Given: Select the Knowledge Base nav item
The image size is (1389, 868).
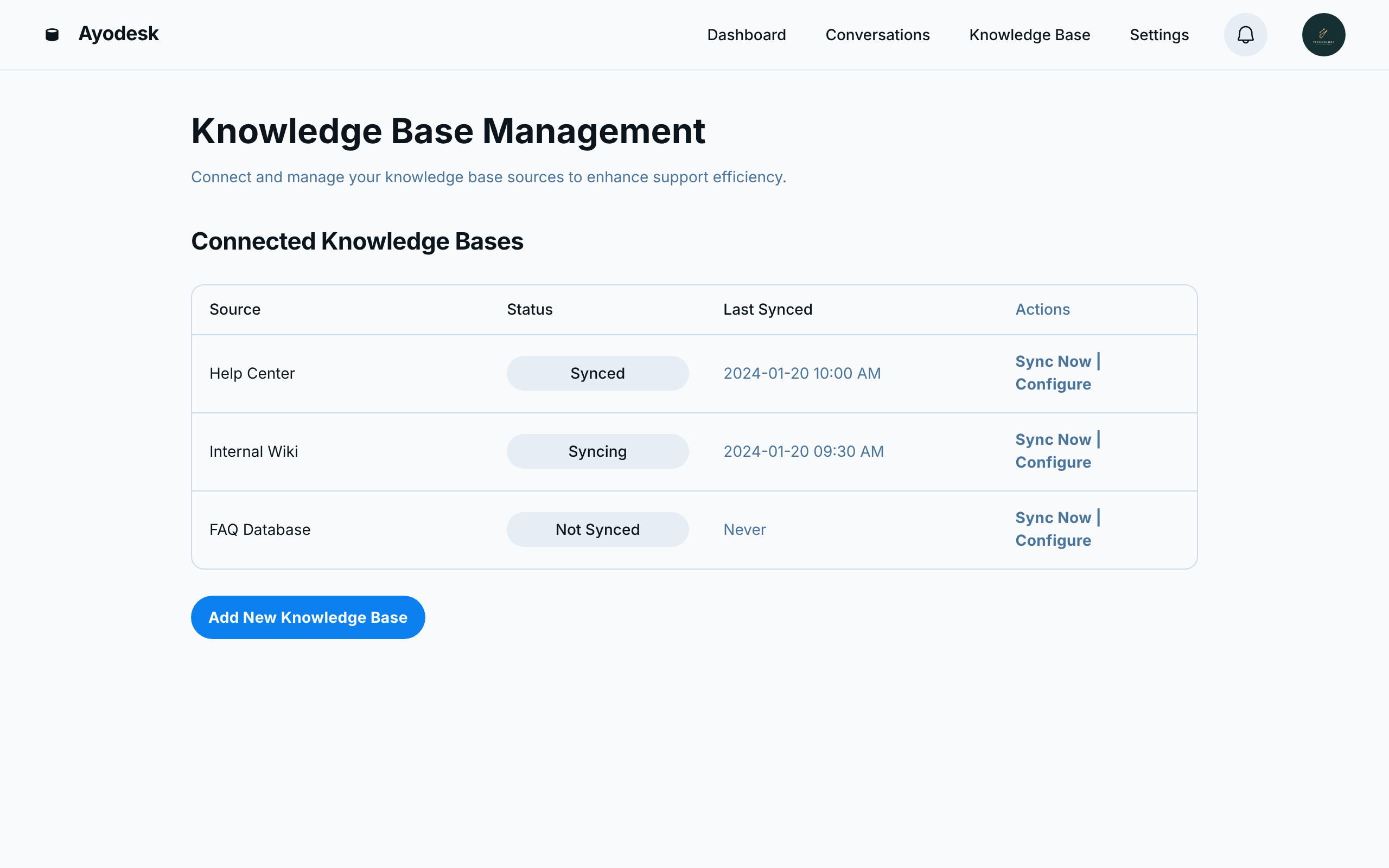Looking at the screenshot, I should click(1030, 35).
